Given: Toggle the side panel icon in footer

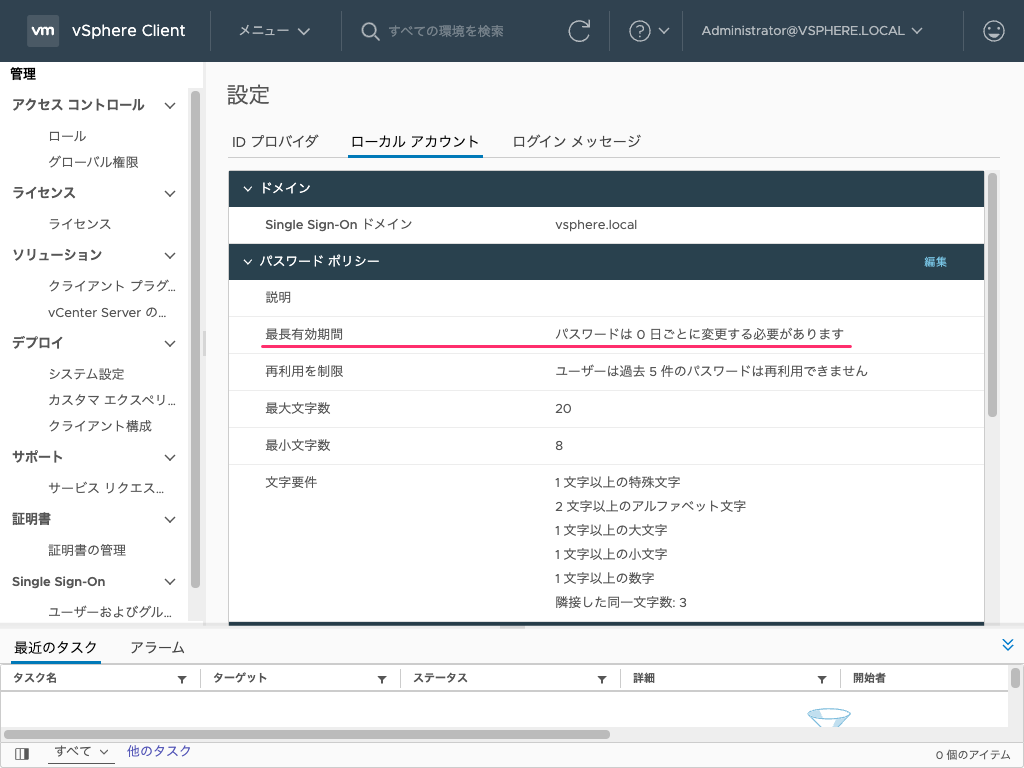Looking at the screenshot, I should click(x=22, y=754).
